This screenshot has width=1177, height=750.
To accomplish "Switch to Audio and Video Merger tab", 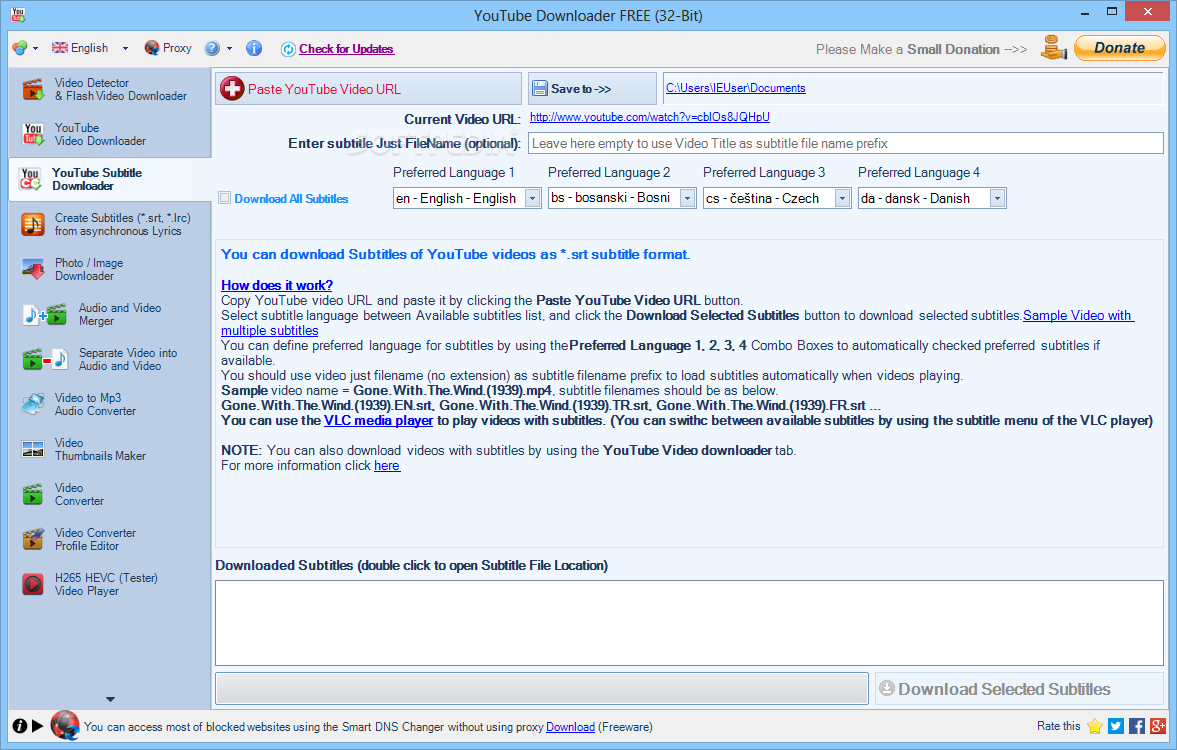I will point(110,315).
